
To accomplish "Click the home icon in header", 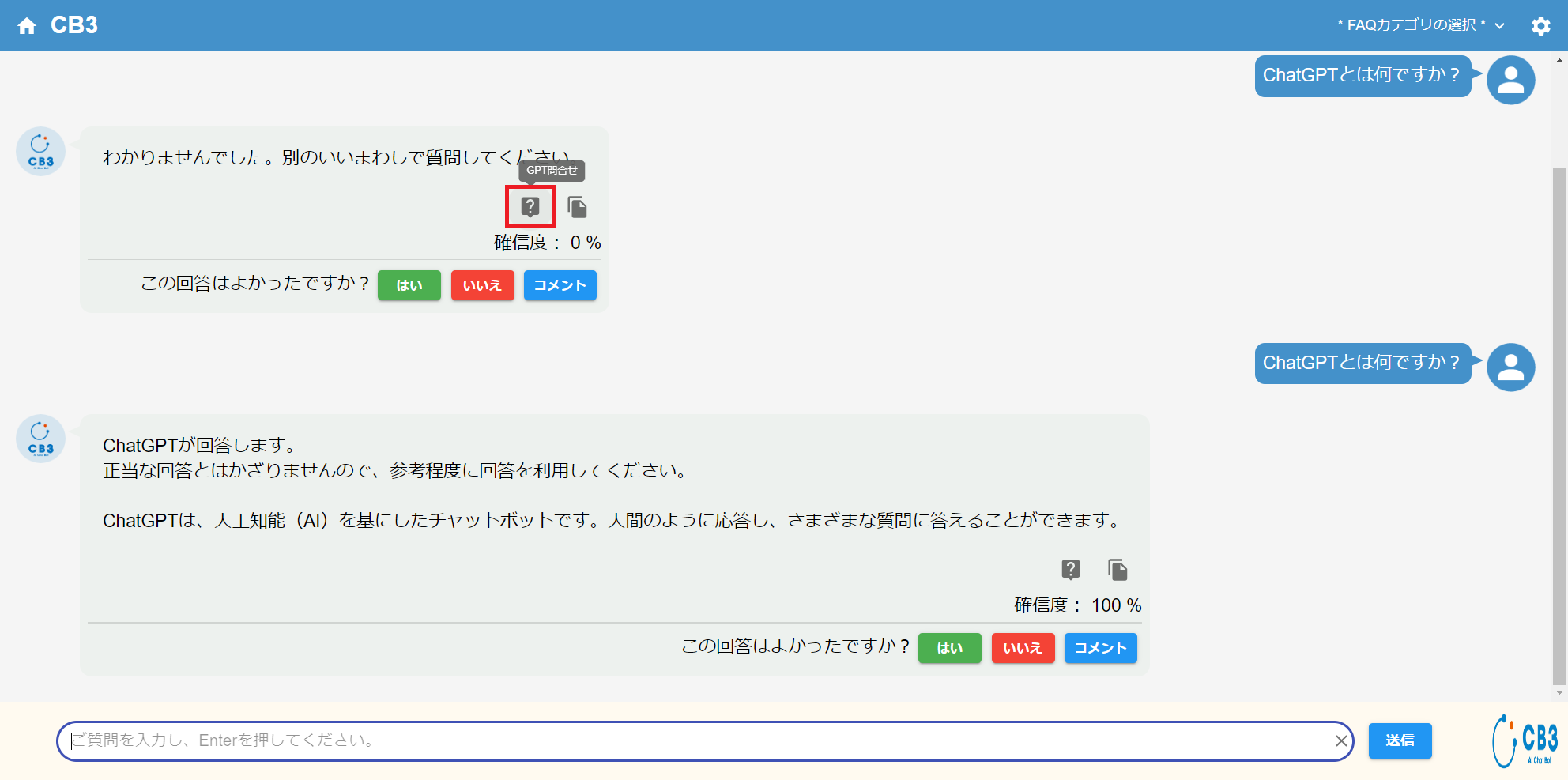I will tap(27, 26).
